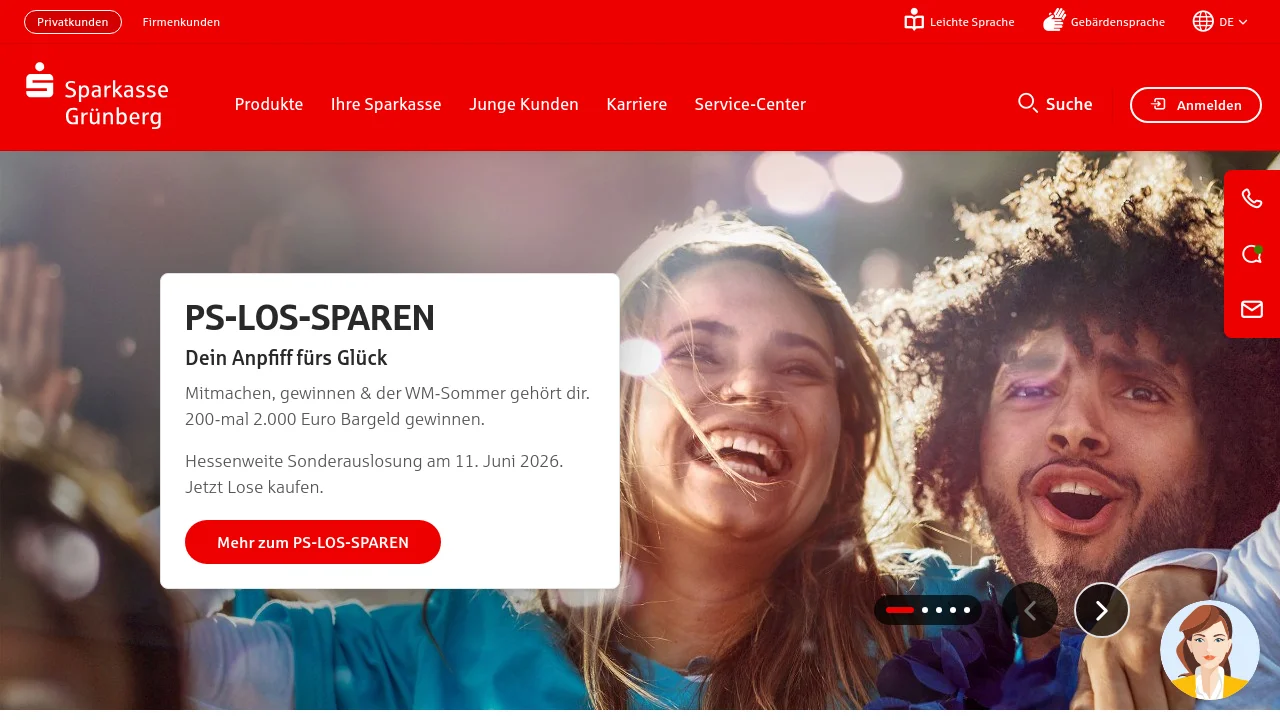
Task: Open the Produkte menu
Action: [x=269, y=104]
